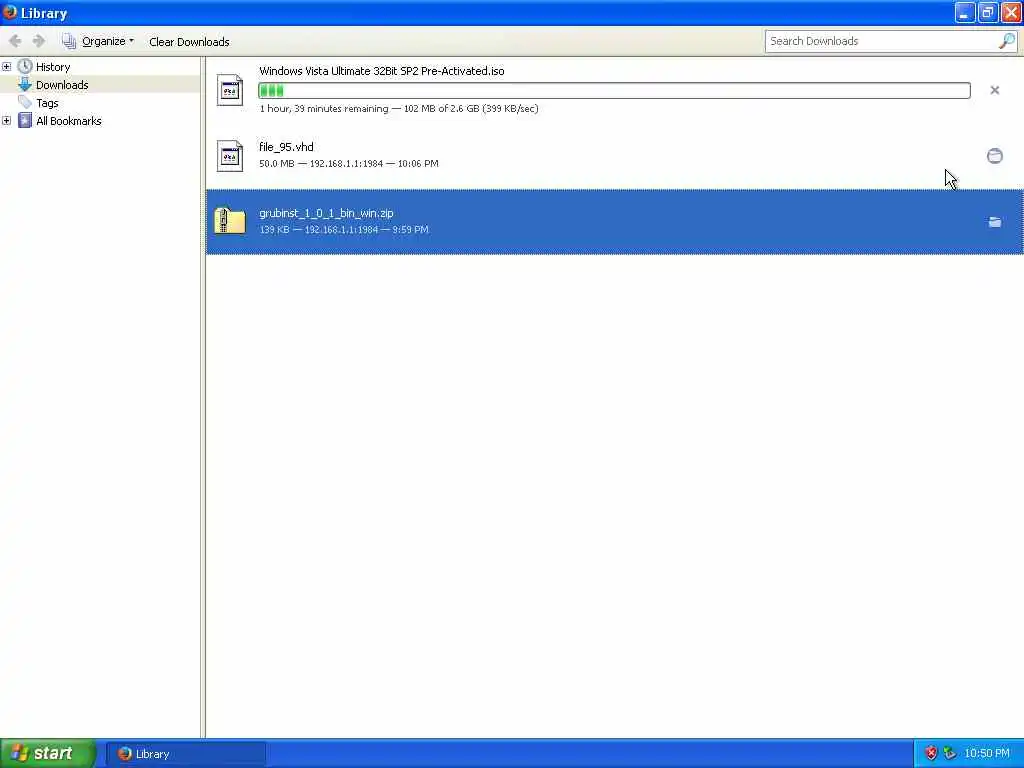Viewport: 1024px width, 768px height.
Task: Select Downloads in the sidebar
Action: coord(62,85)
